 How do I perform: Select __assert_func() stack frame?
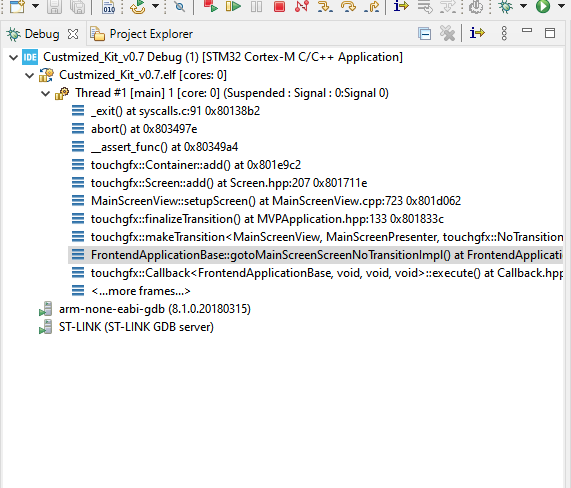(x=164, y=147)
